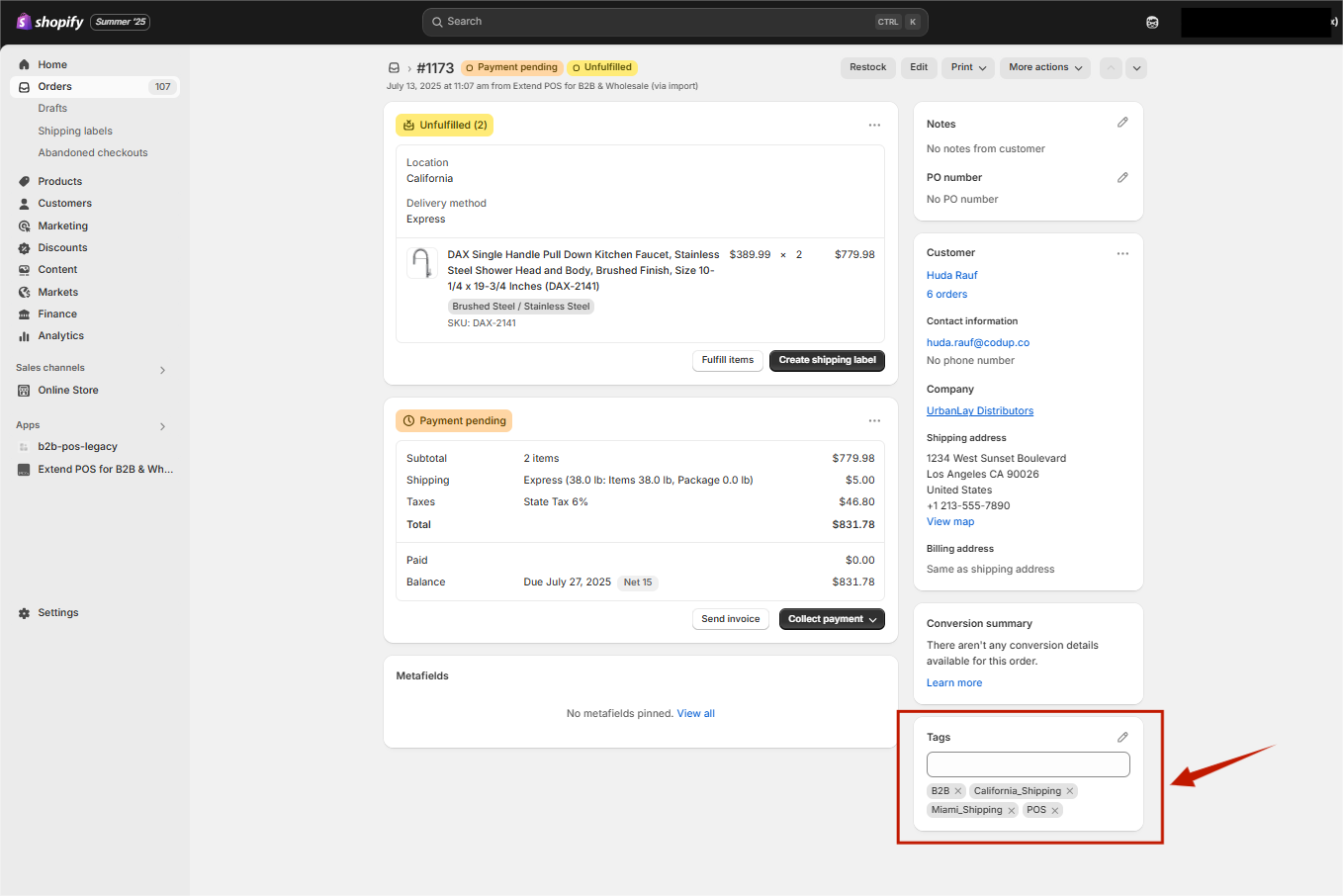The width and height of the screenshot is (1343, 896).
Task: Open the More actions dropdown
Action: pyautogui.click(x=1045, y=68)
